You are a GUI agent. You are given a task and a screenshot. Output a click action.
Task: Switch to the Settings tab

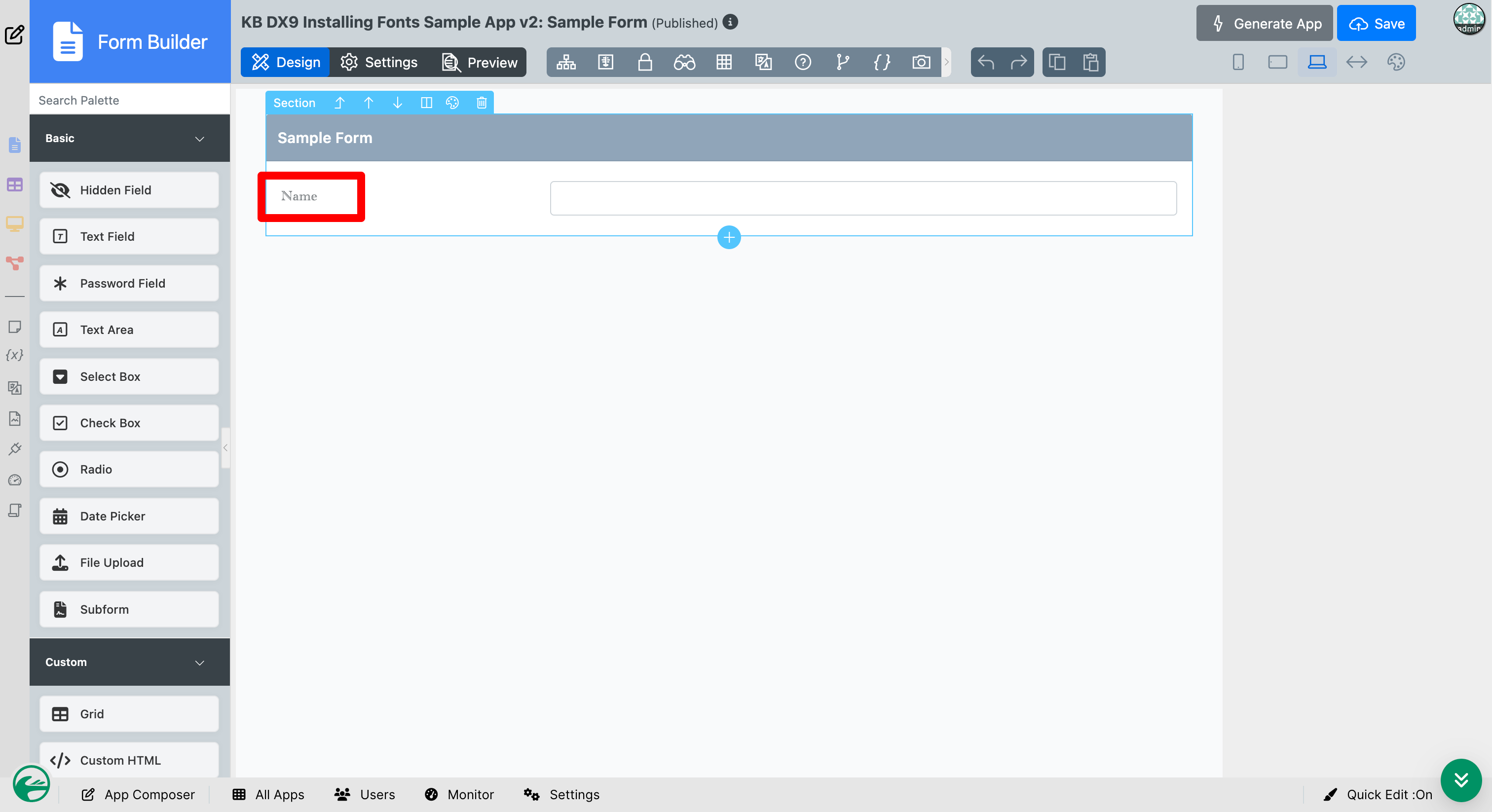(x=379, y=62)
